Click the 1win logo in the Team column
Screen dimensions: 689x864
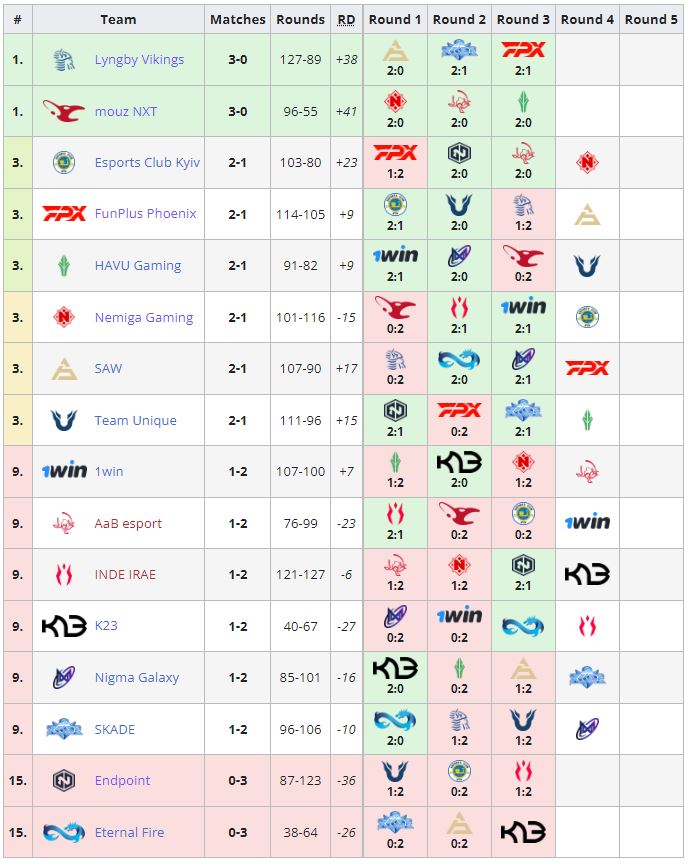[x=64, y=472]
